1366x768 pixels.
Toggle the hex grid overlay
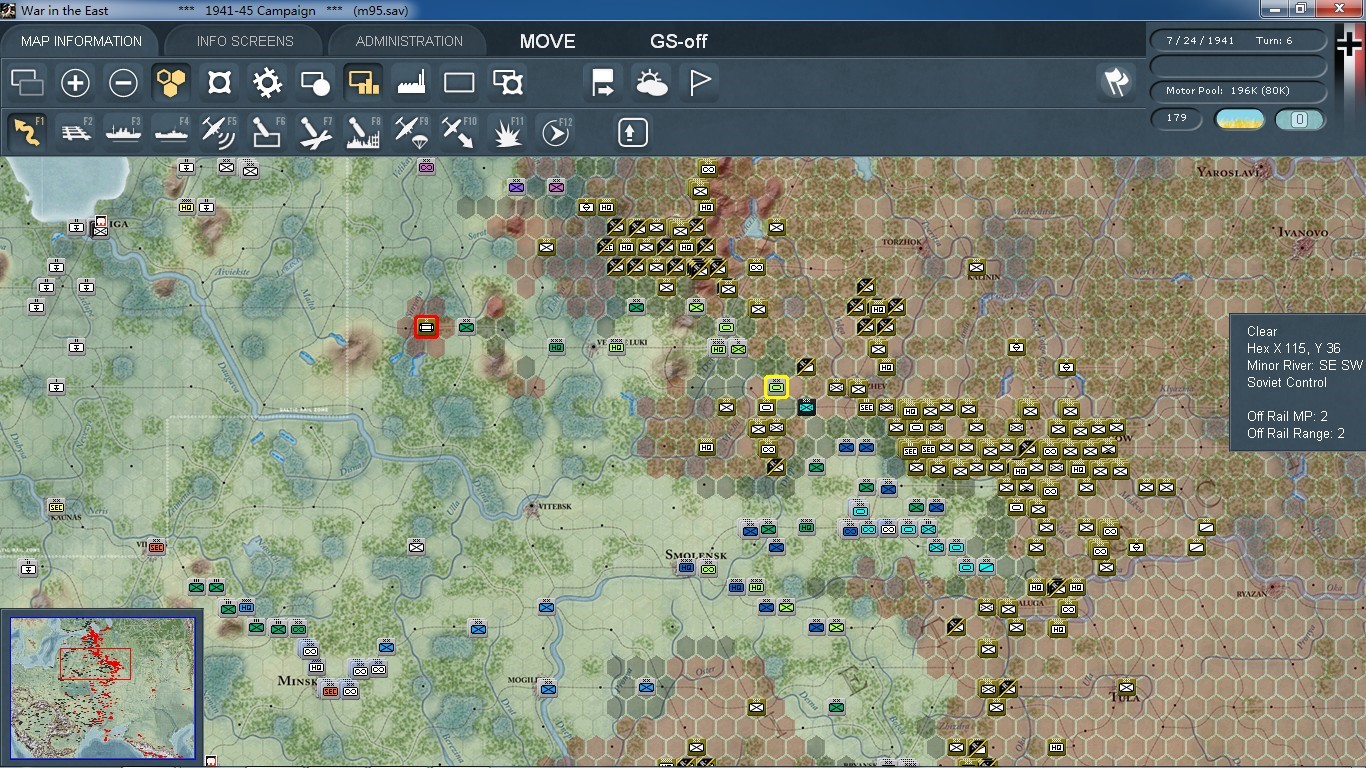pos(171,83)
